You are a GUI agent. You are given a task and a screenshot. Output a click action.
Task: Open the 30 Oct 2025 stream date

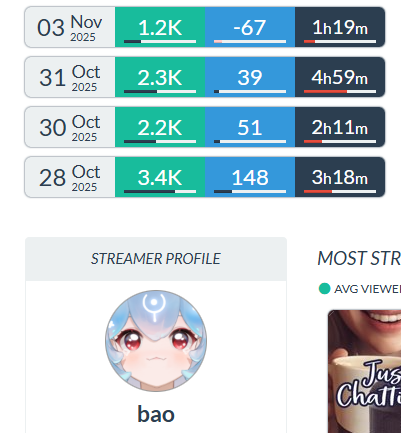point(70,127)
